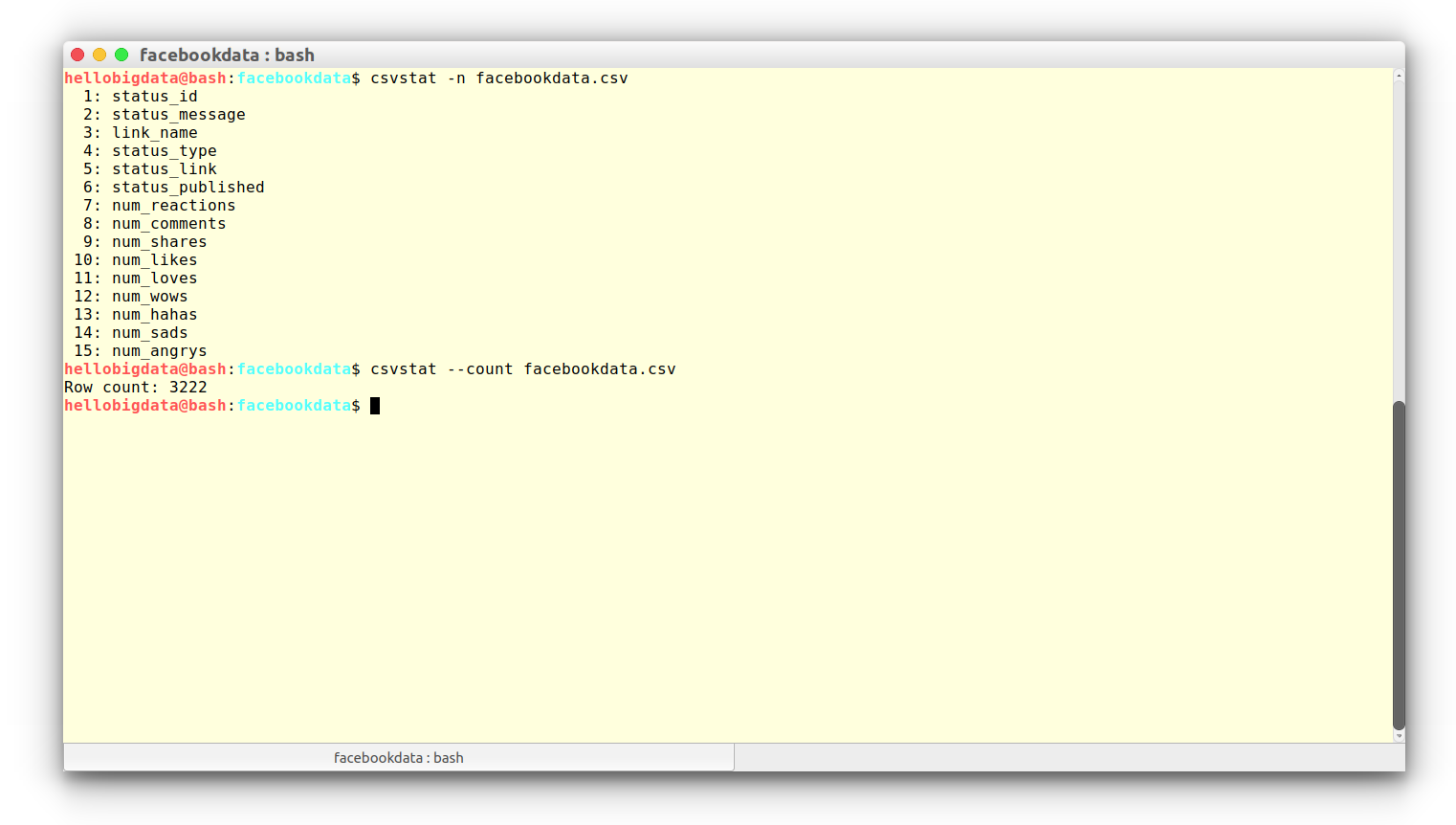Close the terminal with the red button
The height and width of the screenshot is (825, 1456).
77,55
